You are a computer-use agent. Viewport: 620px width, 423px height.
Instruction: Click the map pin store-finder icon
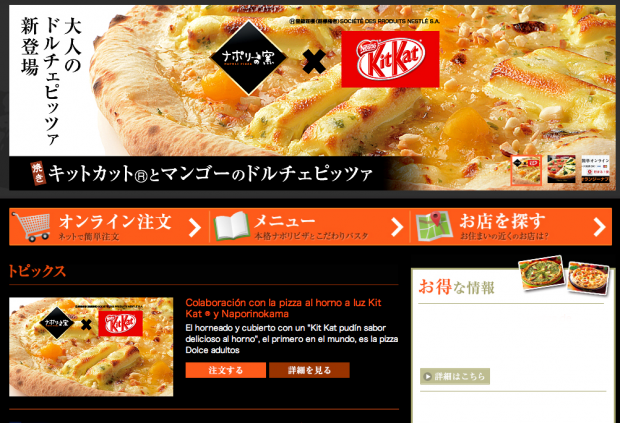point(434,227)
